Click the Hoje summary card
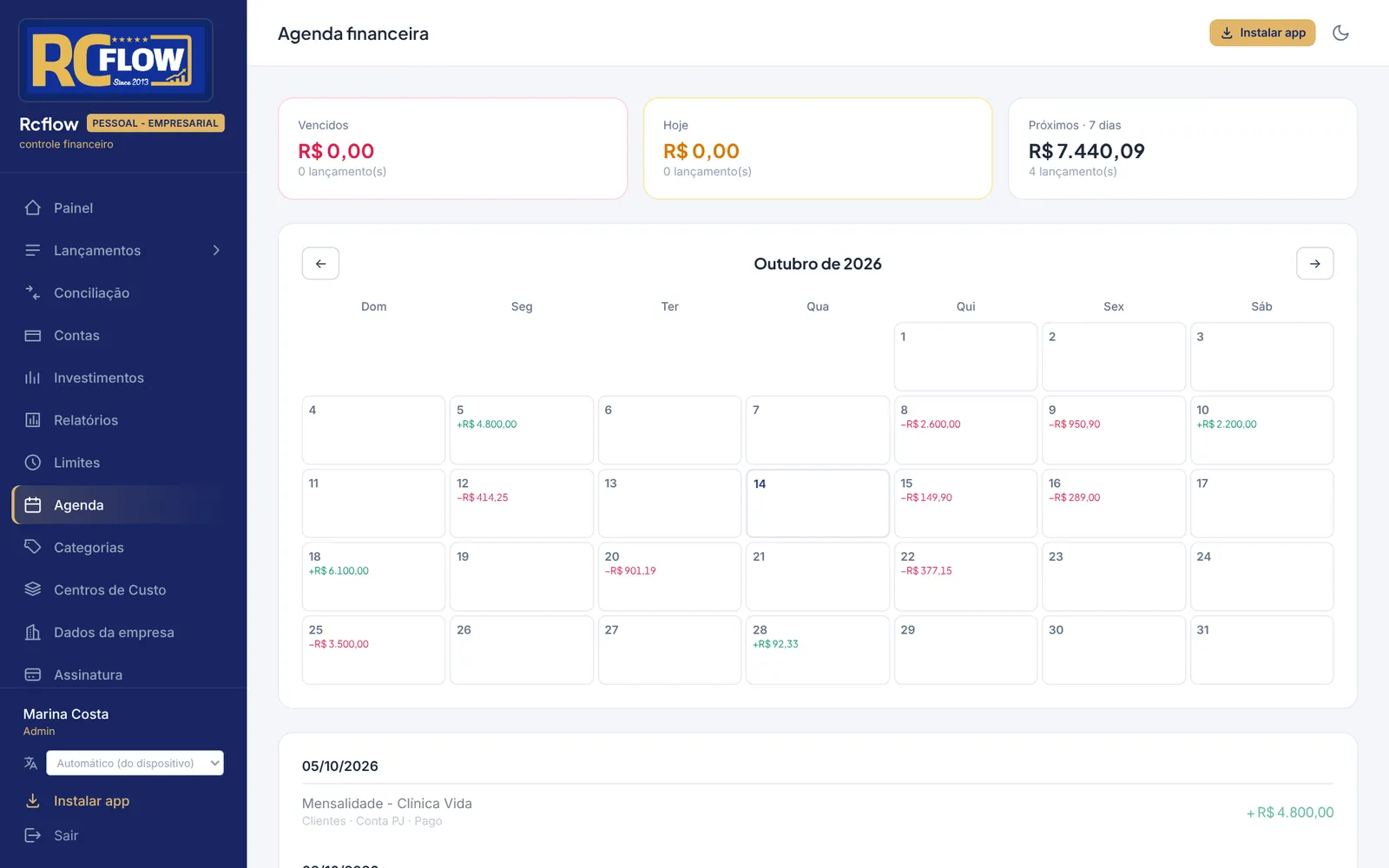Screen dimensions: 1389x868 click(x=818, y=148)
